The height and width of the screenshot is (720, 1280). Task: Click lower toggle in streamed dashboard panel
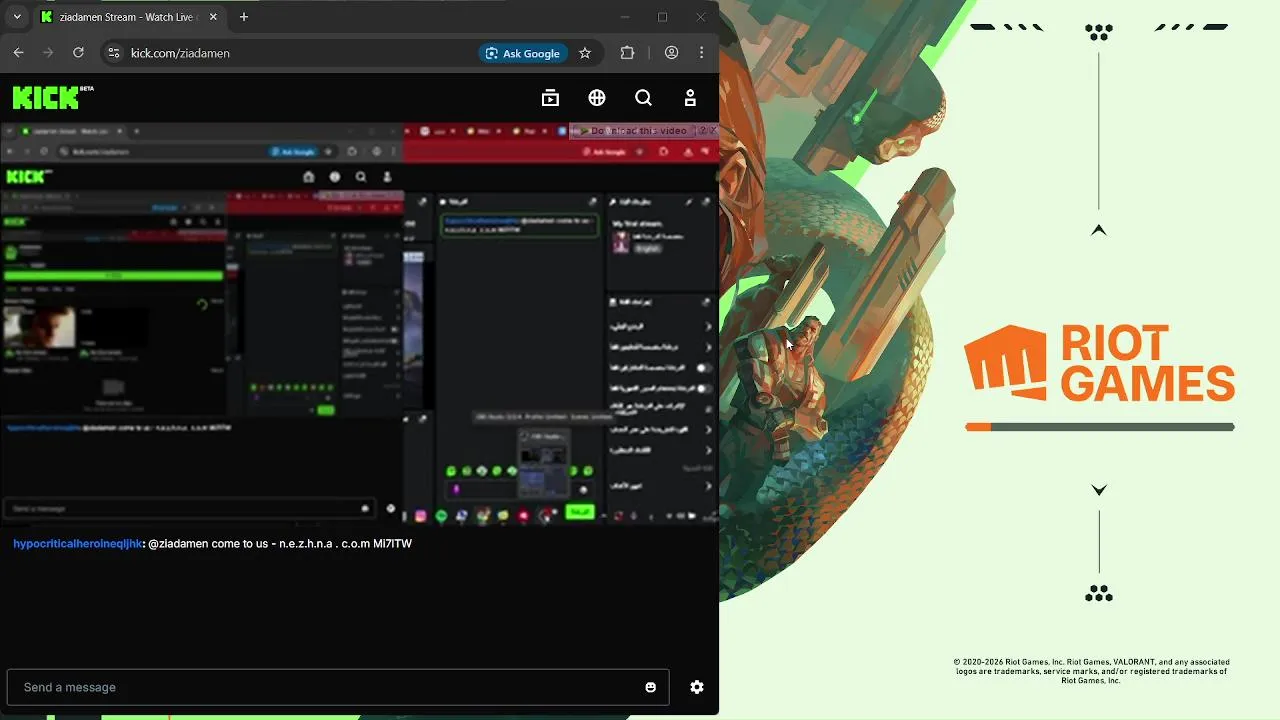pos(704,388)
